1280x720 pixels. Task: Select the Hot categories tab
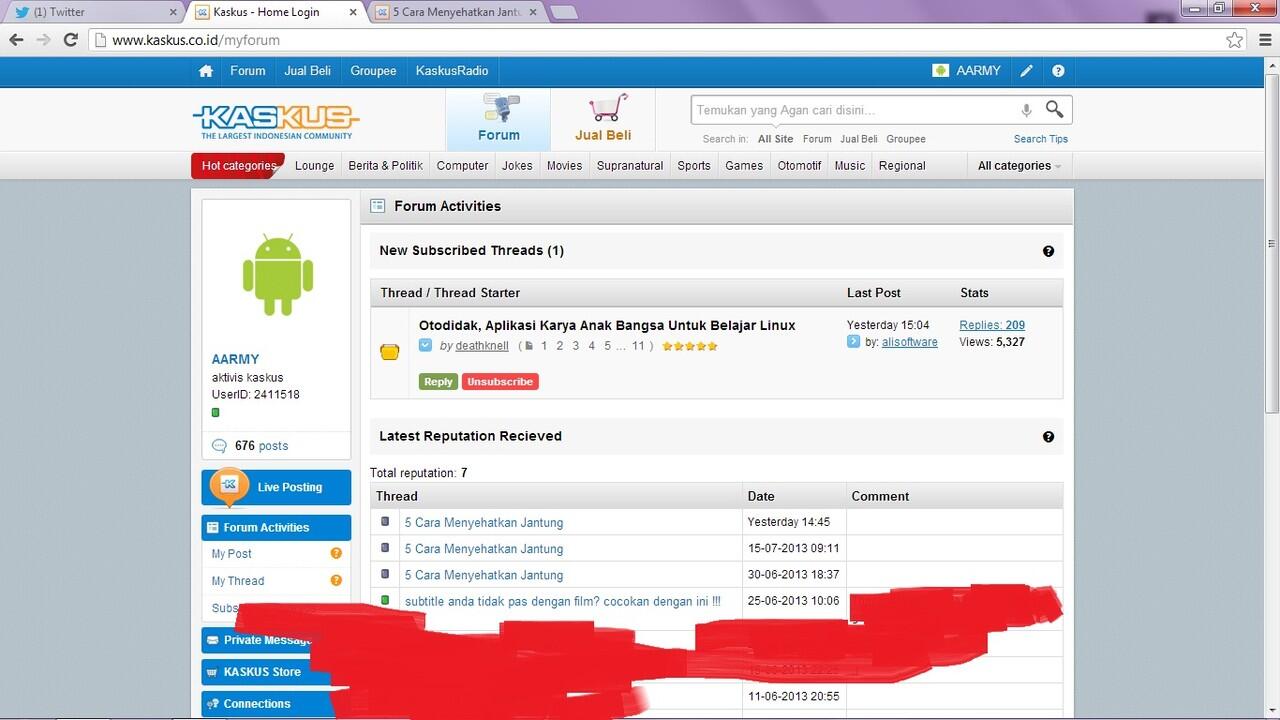point(238,166)
